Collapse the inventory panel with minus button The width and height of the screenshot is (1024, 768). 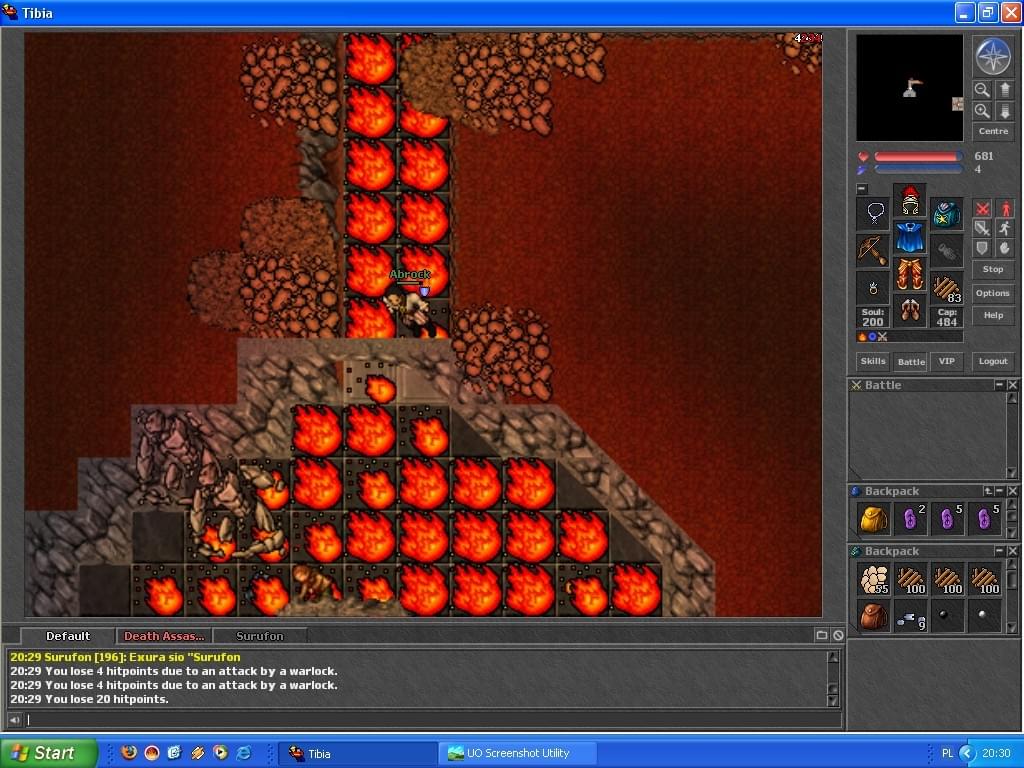coord(862,189)
